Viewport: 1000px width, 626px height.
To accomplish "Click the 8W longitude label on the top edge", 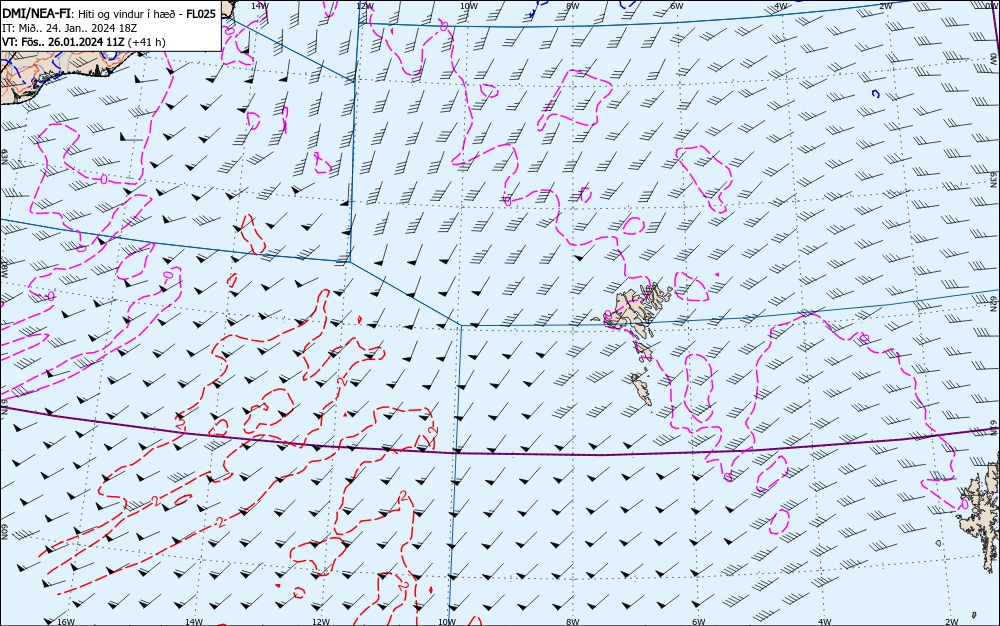I will pyautogui.click(x=573, y=5).
